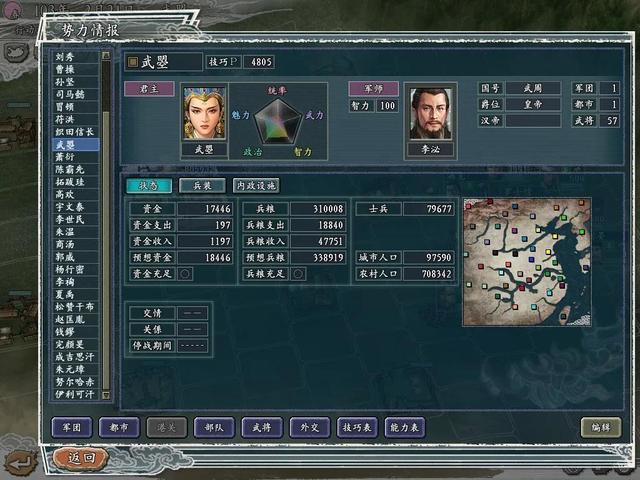Viewport: 640px width, 480px height.
Task: Select 拓跋珪 in the faction list
Action: point(76,182)
